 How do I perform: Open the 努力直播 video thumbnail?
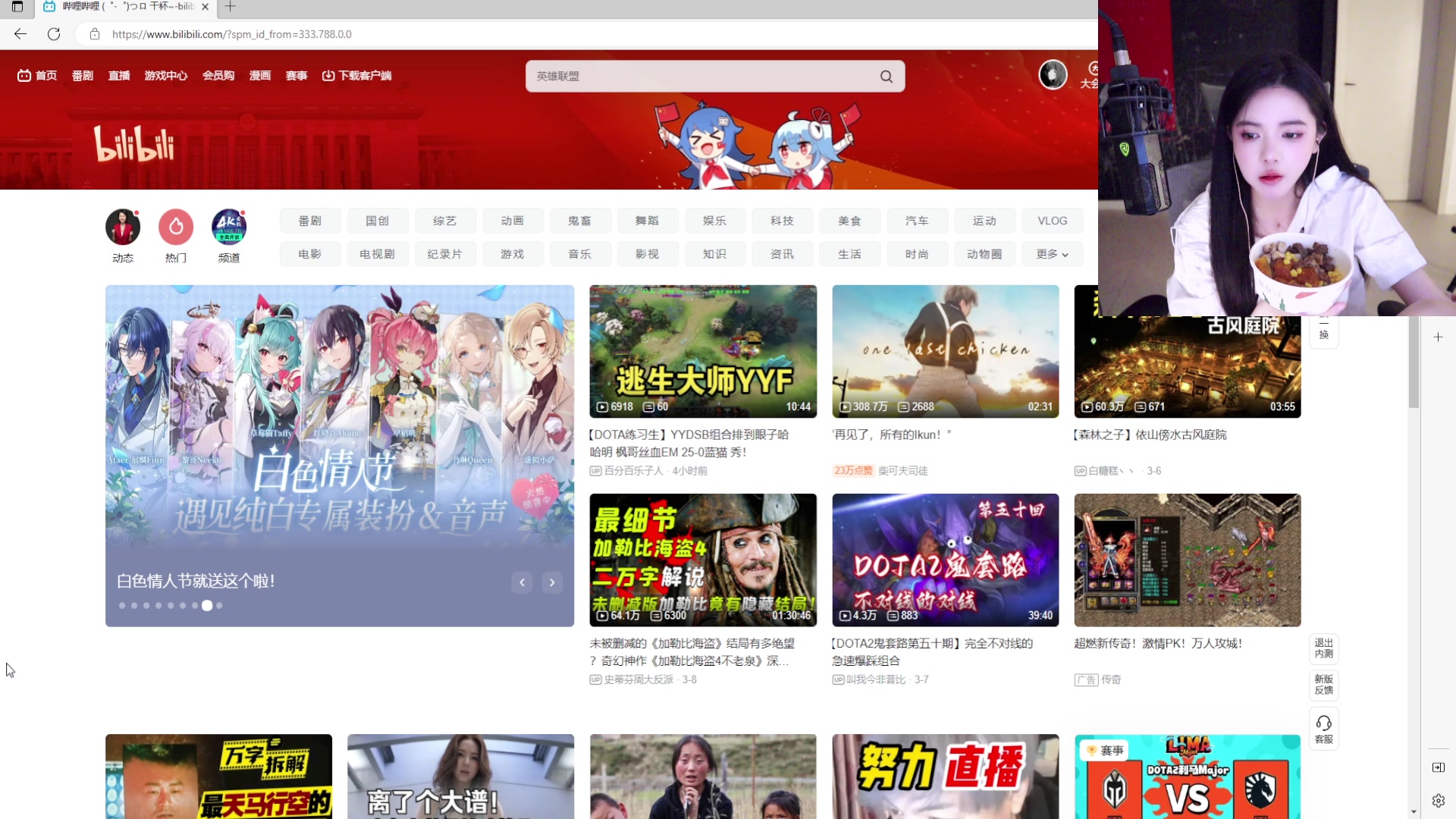(946, 777)
